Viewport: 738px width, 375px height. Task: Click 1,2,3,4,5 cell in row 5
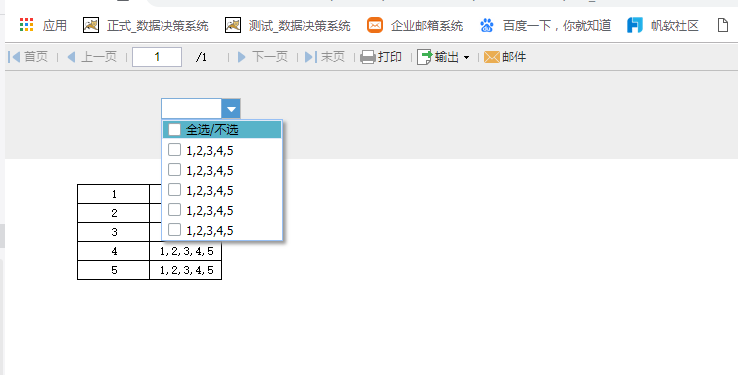186,270
